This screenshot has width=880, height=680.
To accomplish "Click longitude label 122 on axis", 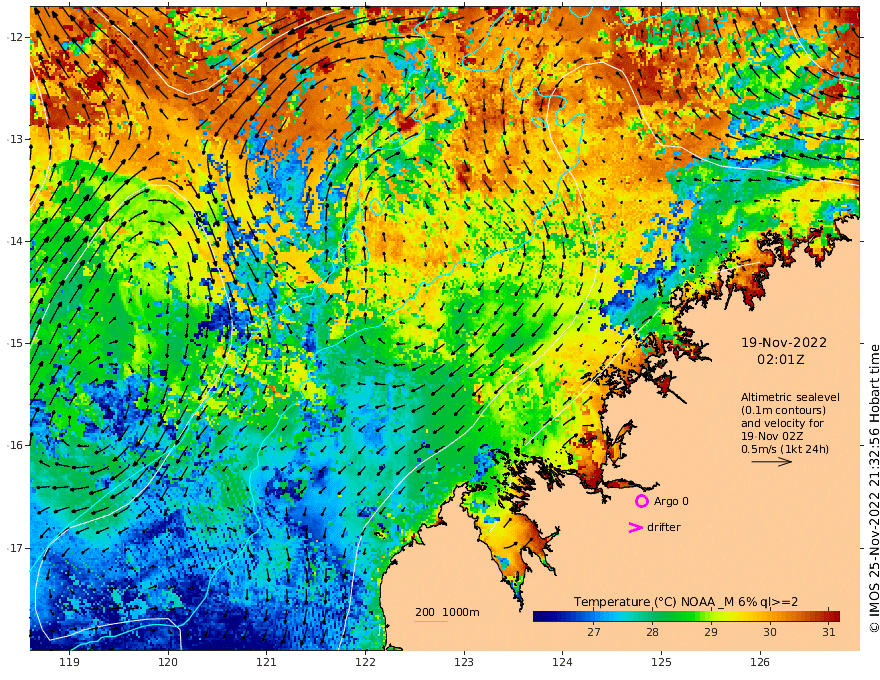I will (365, 662).
